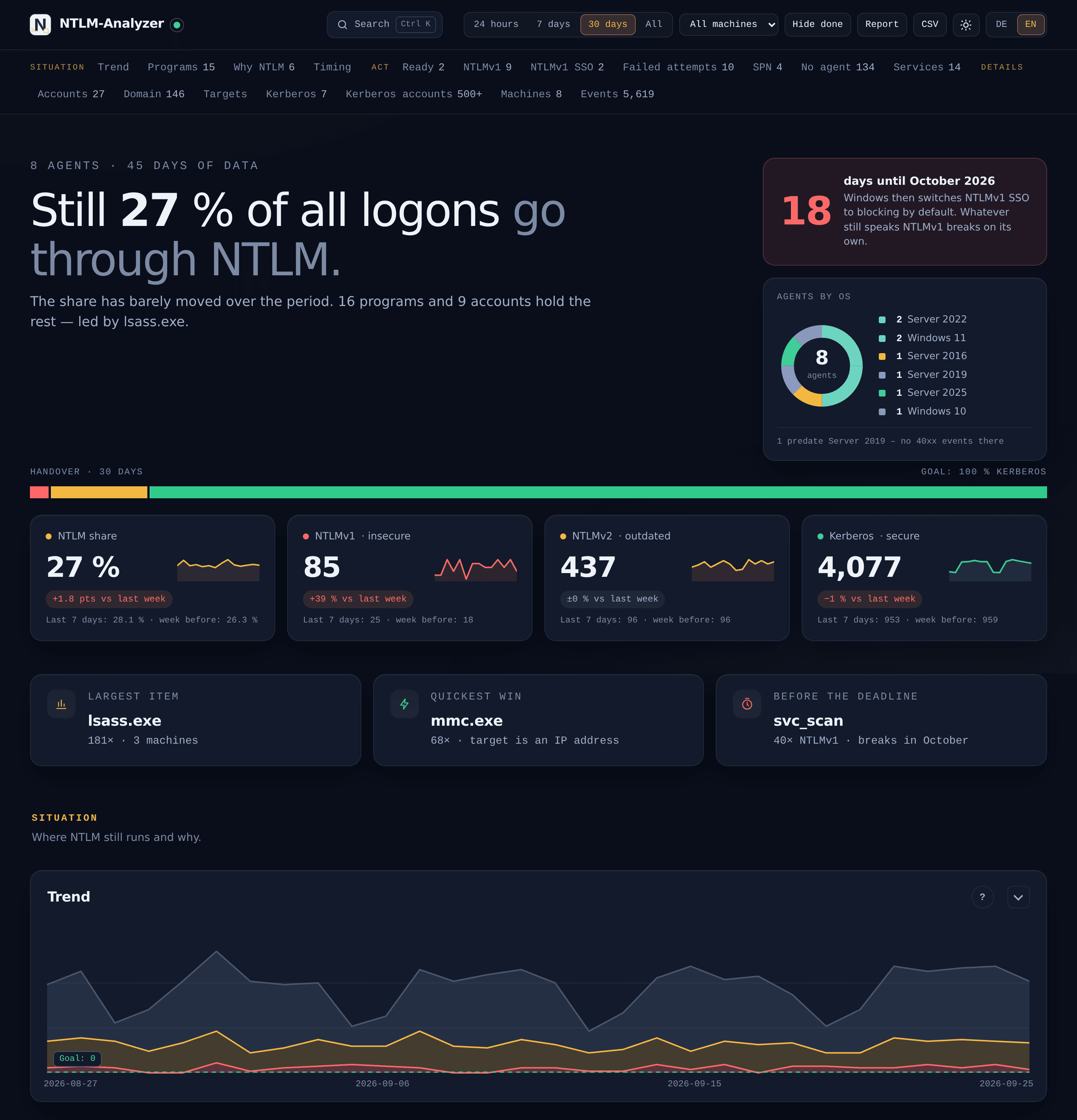Image resolution: width=1077 pixels, height=1120 pixels.
Task: Focus the Search field
Action: pos(384,25)
